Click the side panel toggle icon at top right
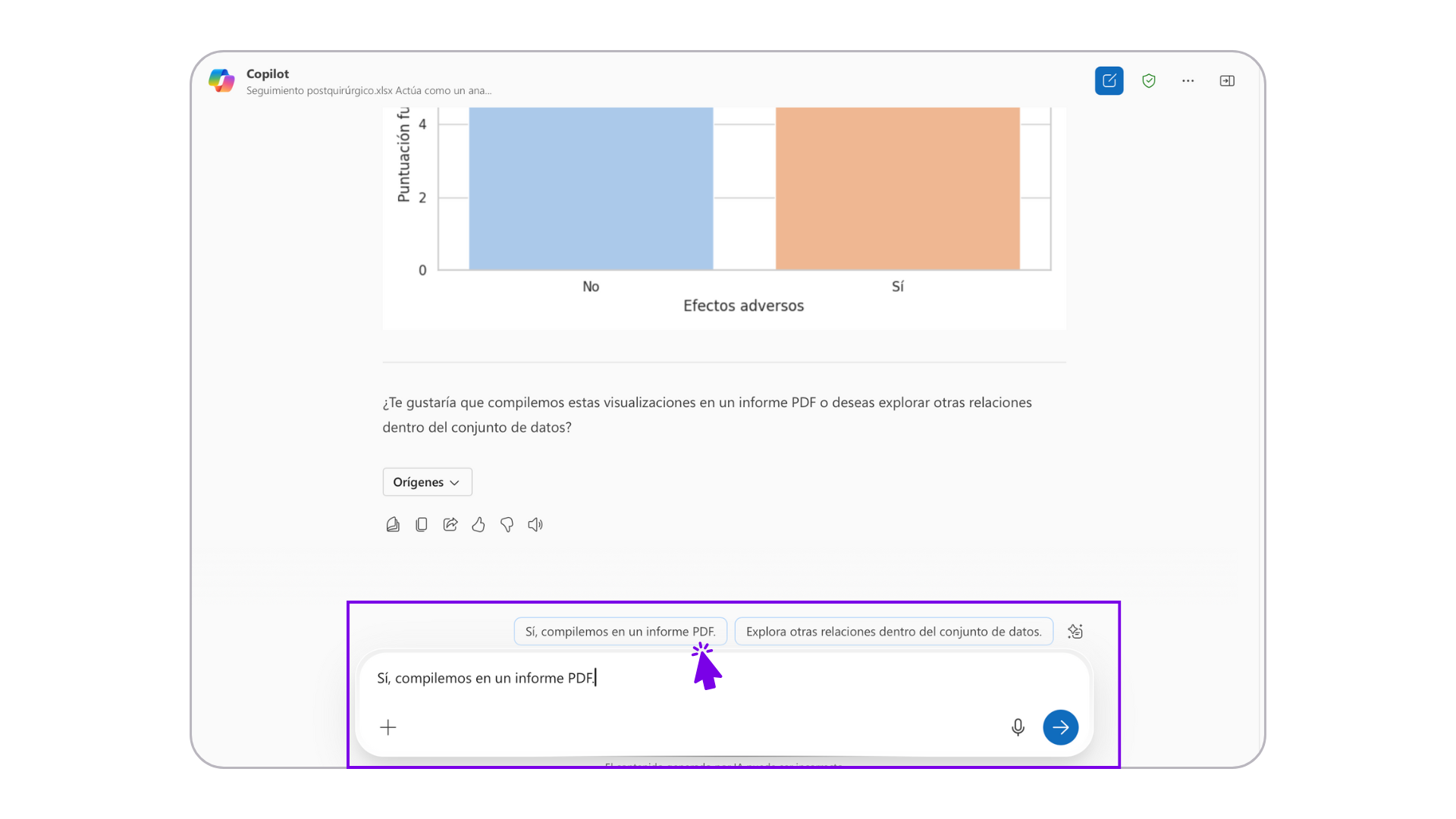The image size is (1456, 819). (x=1227, y=80)
